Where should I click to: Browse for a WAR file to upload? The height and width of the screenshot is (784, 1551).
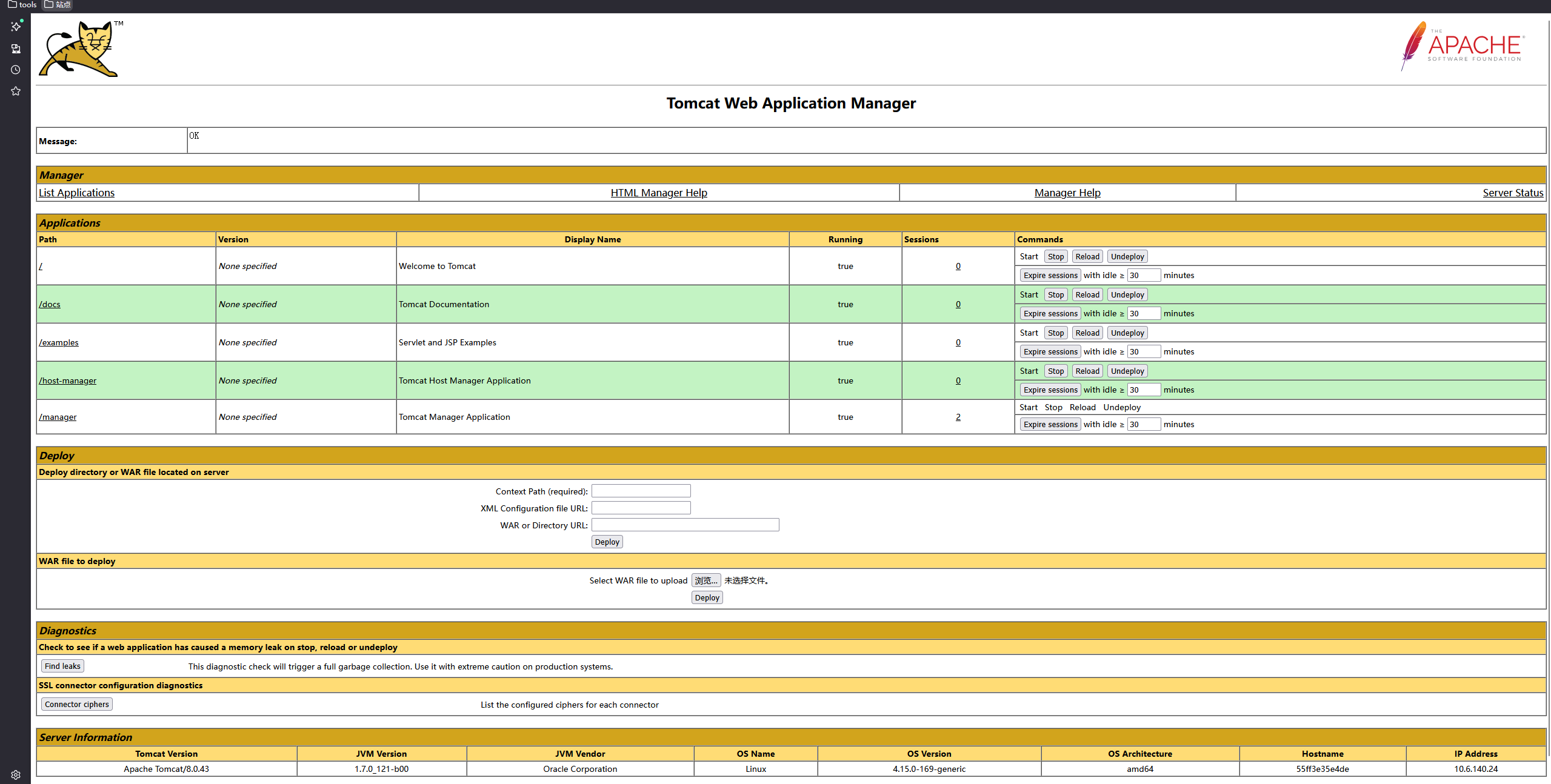pos(705,580)
